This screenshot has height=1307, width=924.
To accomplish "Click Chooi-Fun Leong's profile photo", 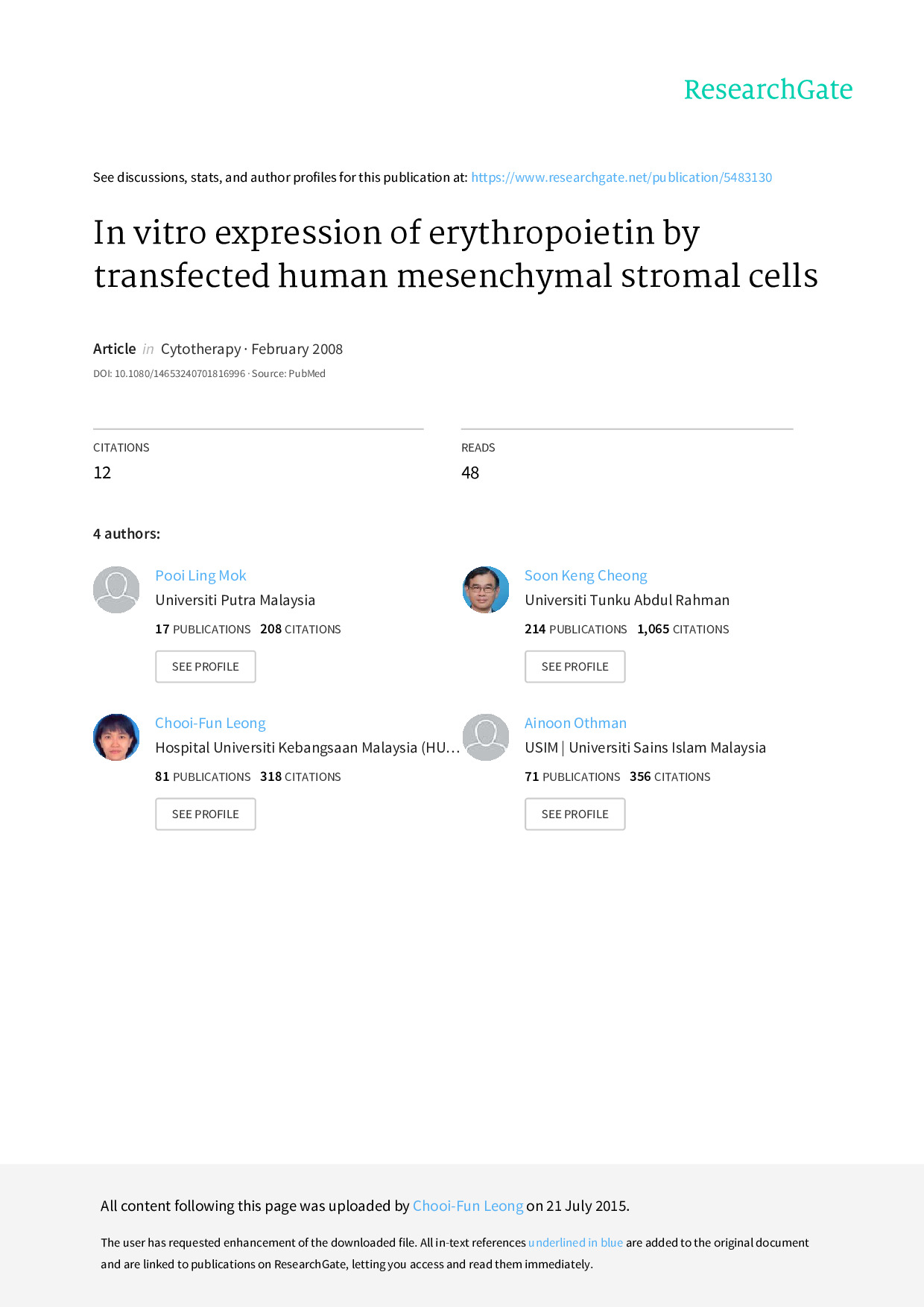I will pos(116,737).
